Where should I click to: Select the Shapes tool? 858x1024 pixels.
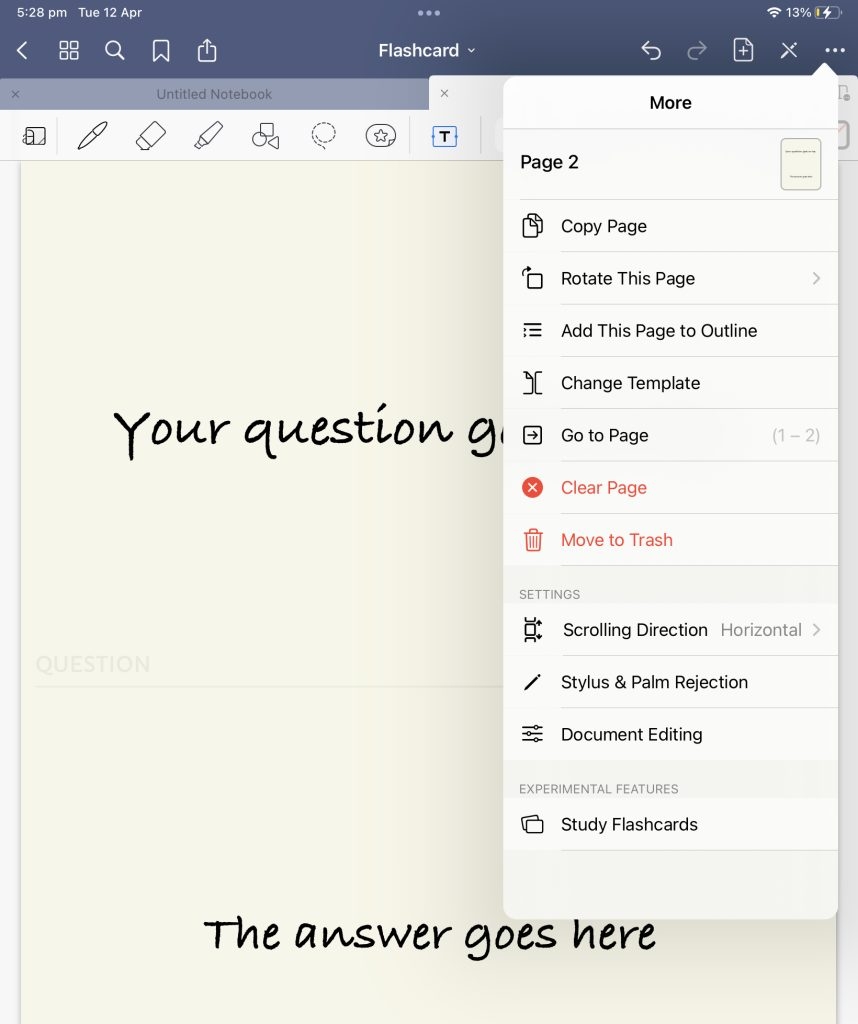(265, 136)
